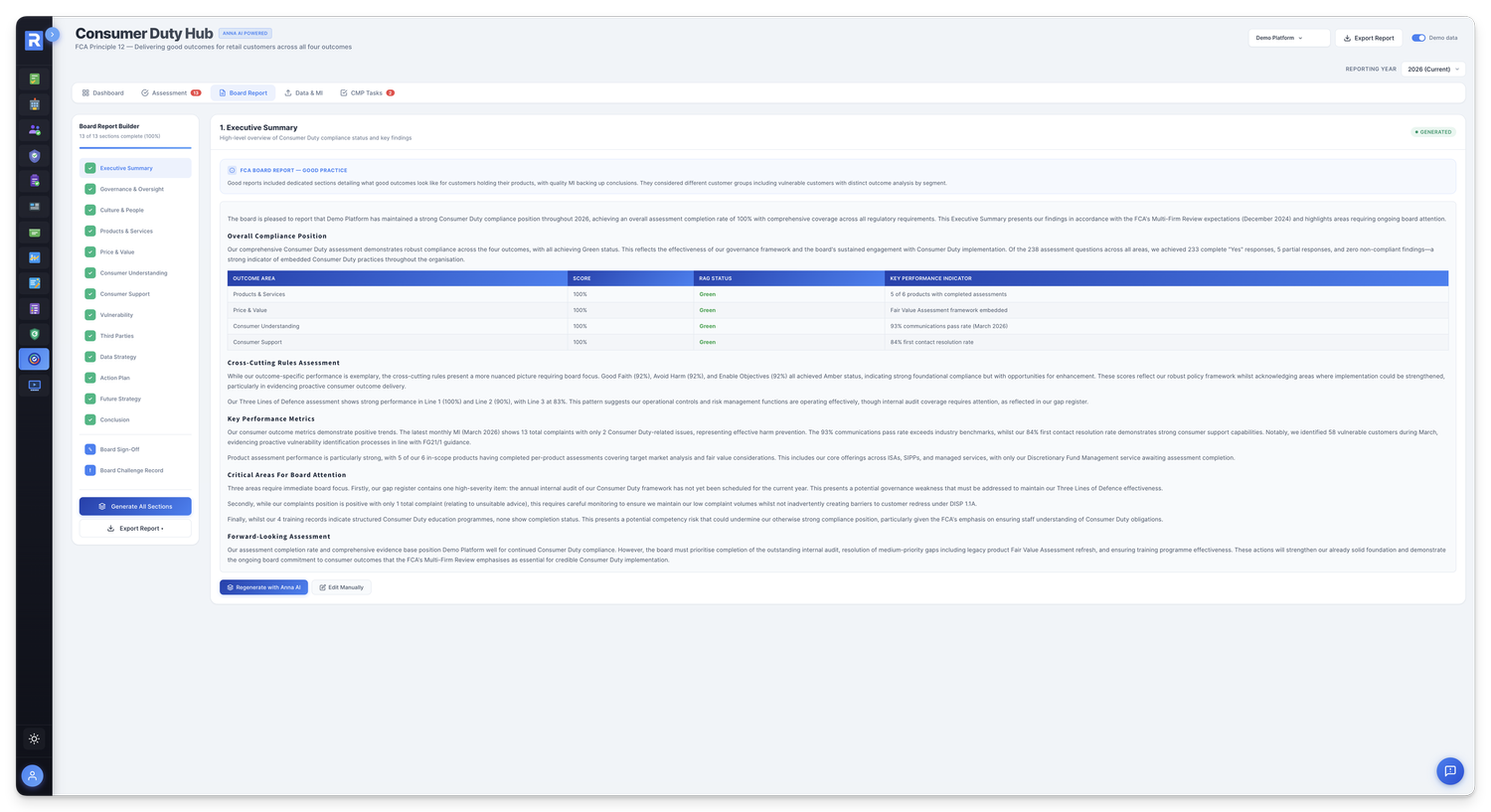Open the monitor play icon in sidebar
Image resolution: width=1491 pixels, height=812 pixels.
[x=34, y=386]
